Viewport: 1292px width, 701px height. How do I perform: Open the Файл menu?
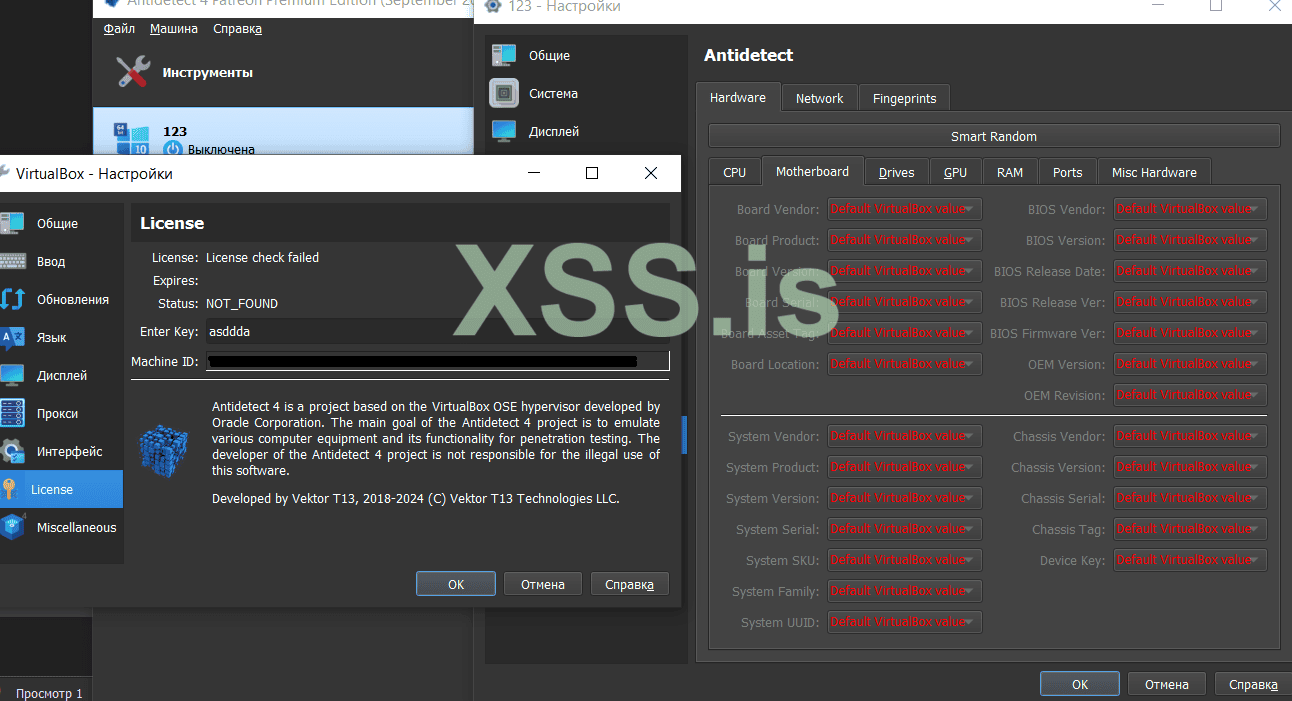(x=119, y=29)
